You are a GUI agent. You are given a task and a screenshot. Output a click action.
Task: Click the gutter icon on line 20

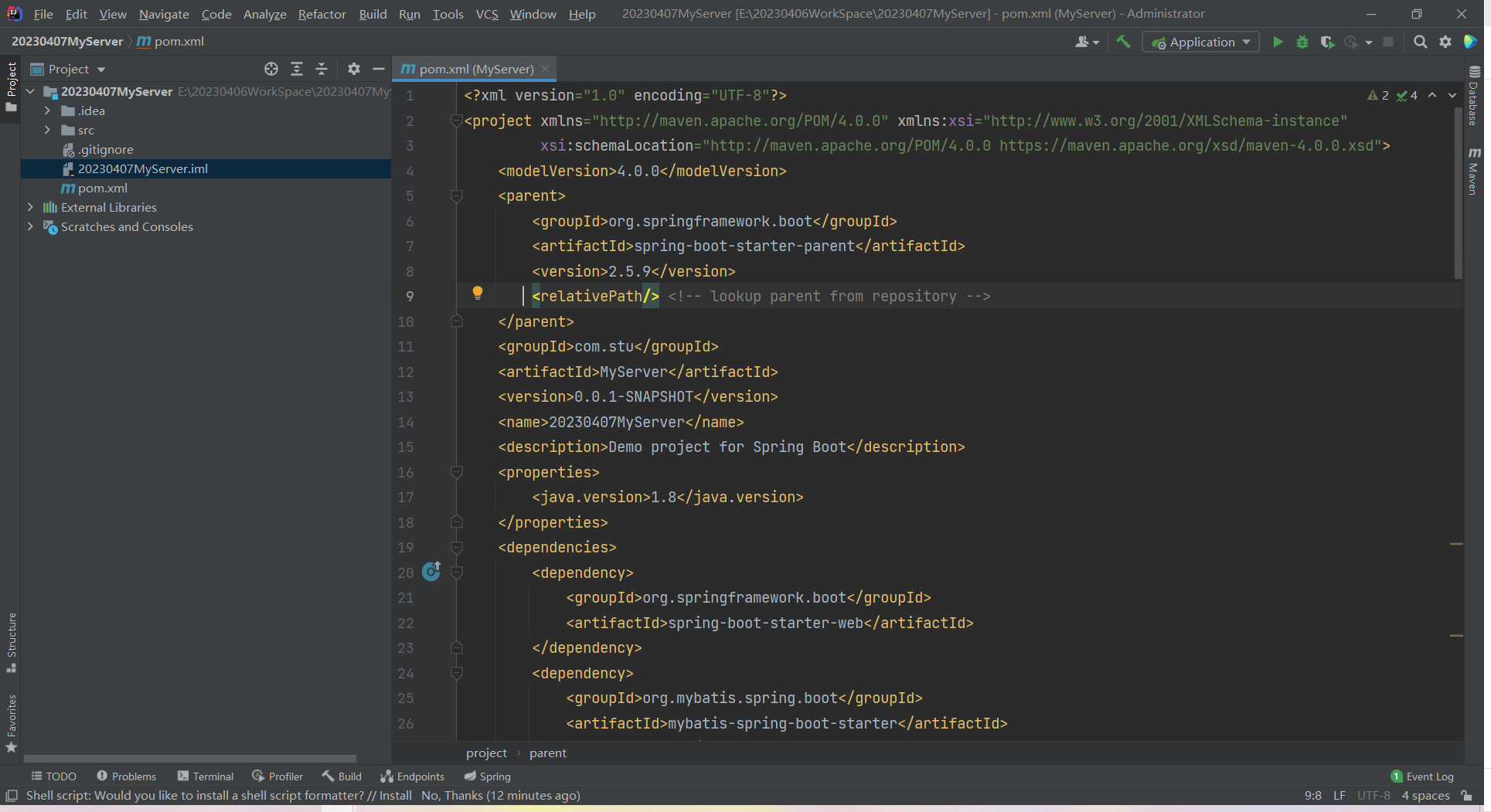point(431,572)
